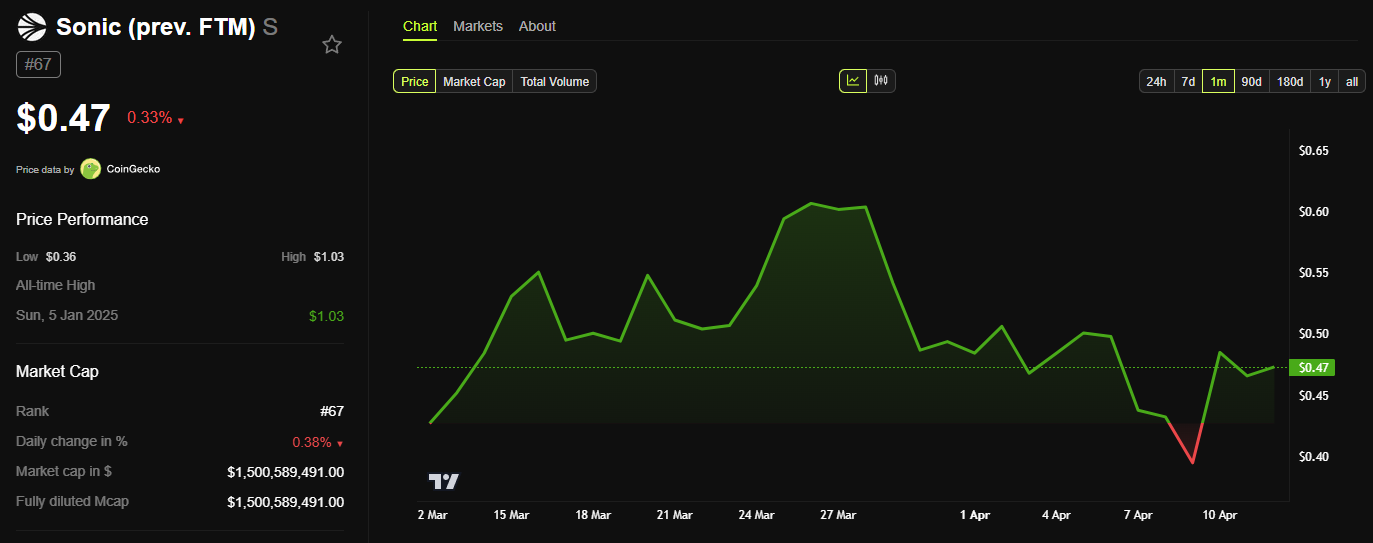Click the 2 Mar date axis label
This screenshot has height=543, width=1373.
(x=433, y=515)
